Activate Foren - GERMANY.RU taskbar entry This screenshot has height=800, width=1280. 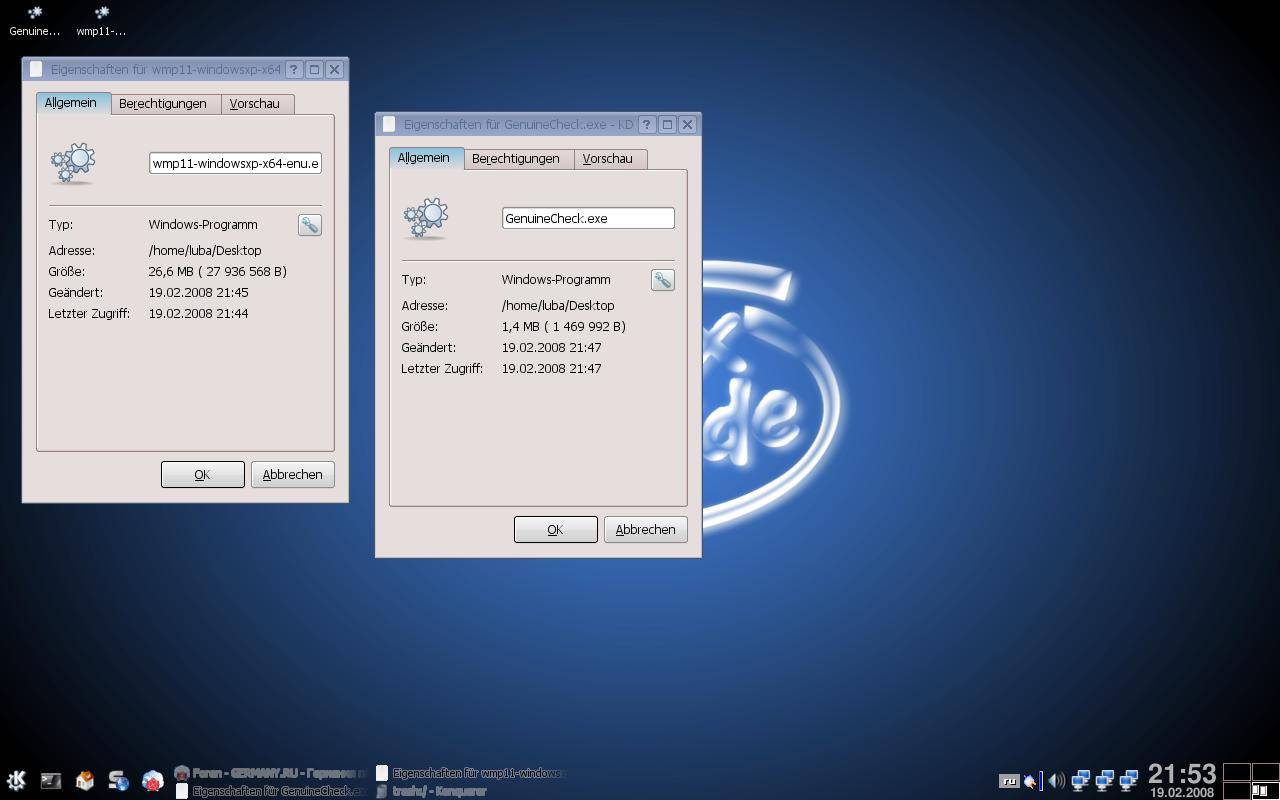(270, 773)
